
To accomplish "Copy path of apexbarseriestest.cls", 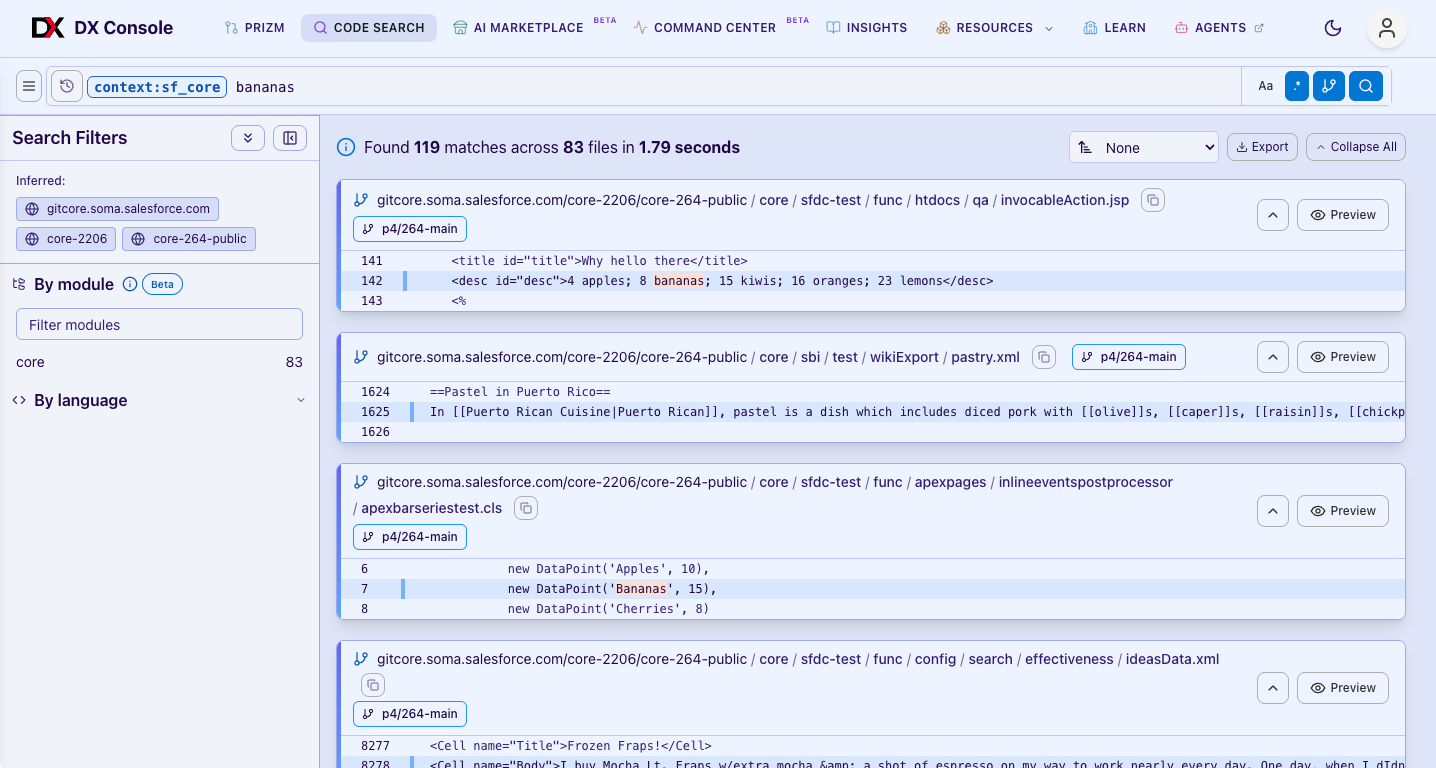I will click(x=526, y=508).
